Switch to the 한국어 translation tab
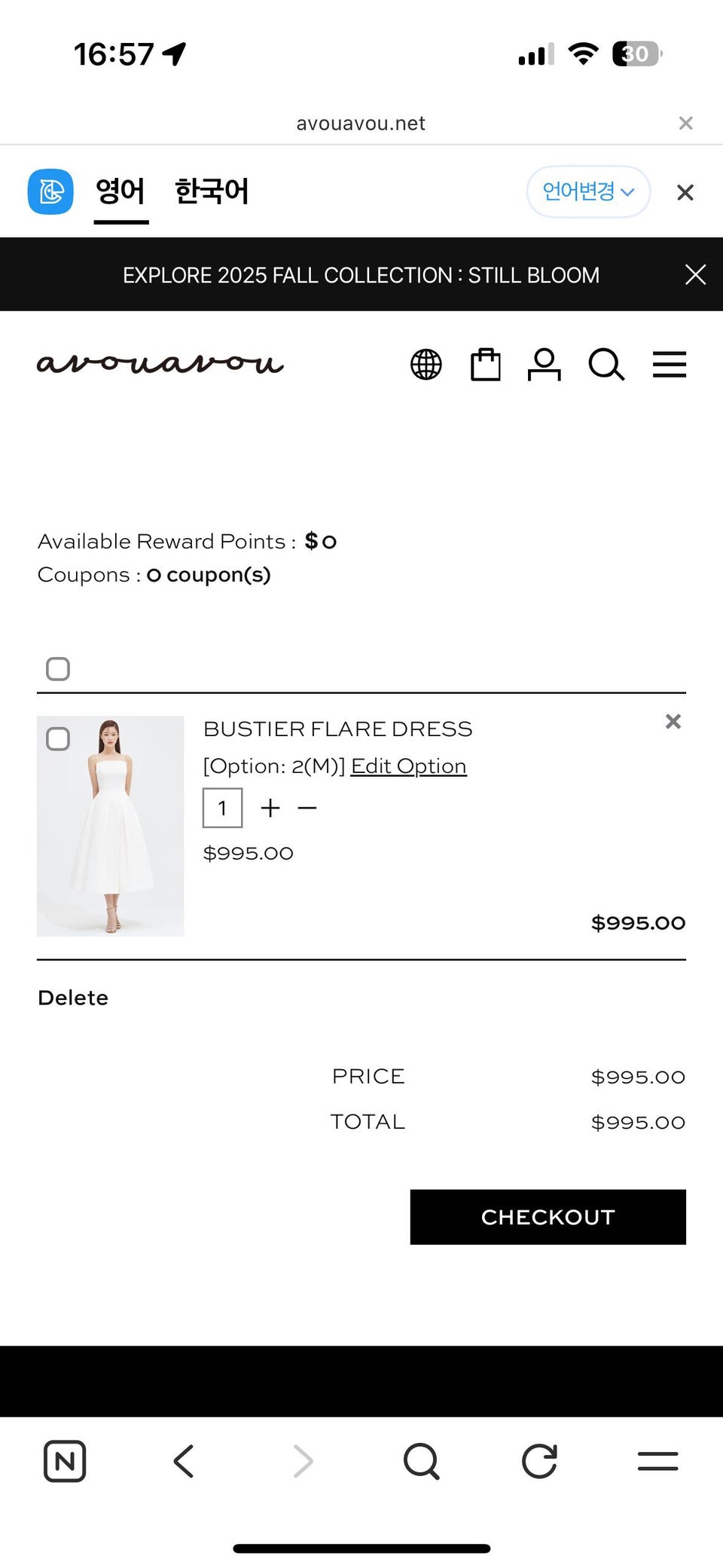Viewport: 723px width, 1568px height. tap(212, 191)
